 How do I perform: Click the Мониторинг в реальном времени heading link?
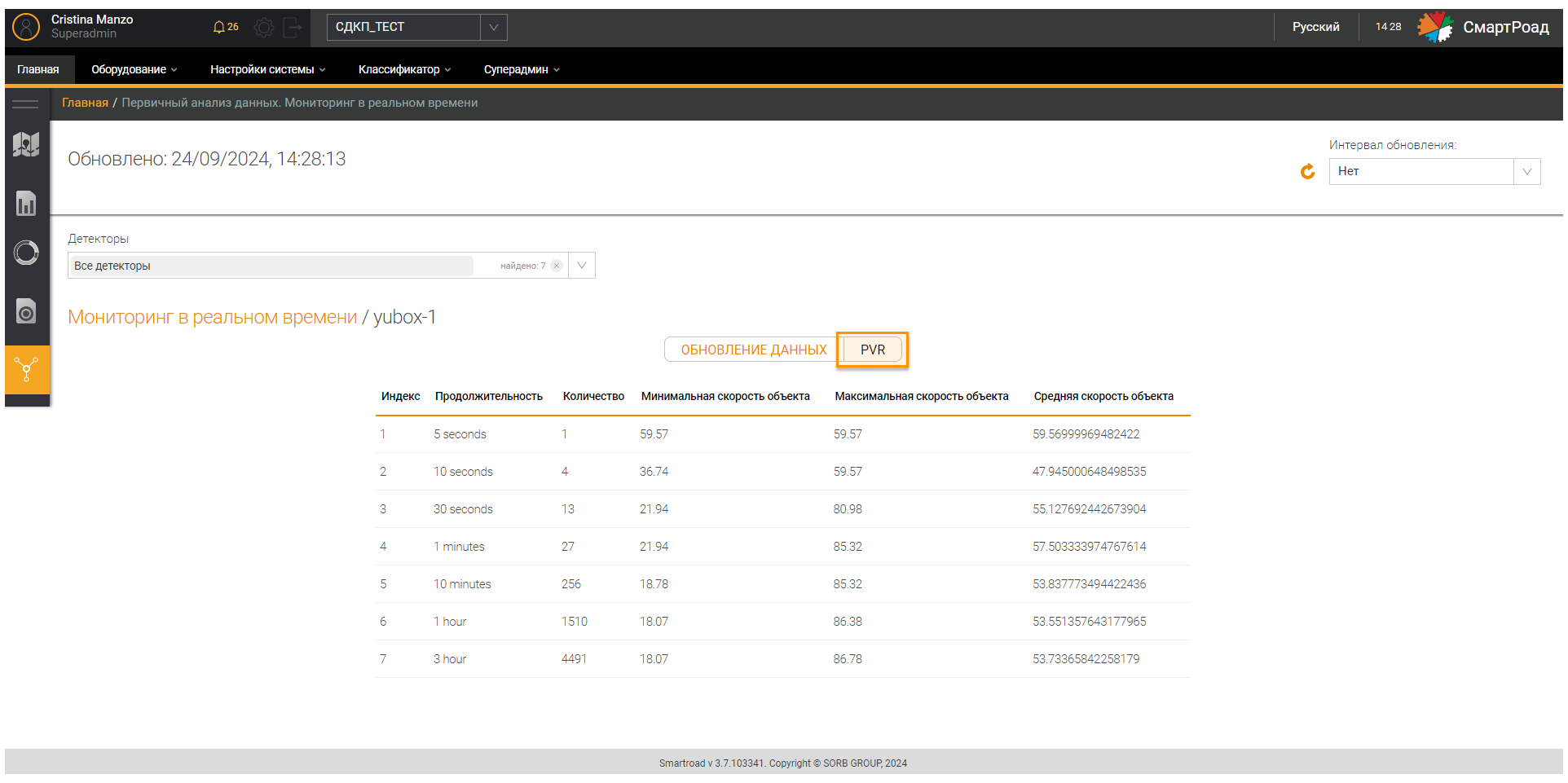[213, 317]
